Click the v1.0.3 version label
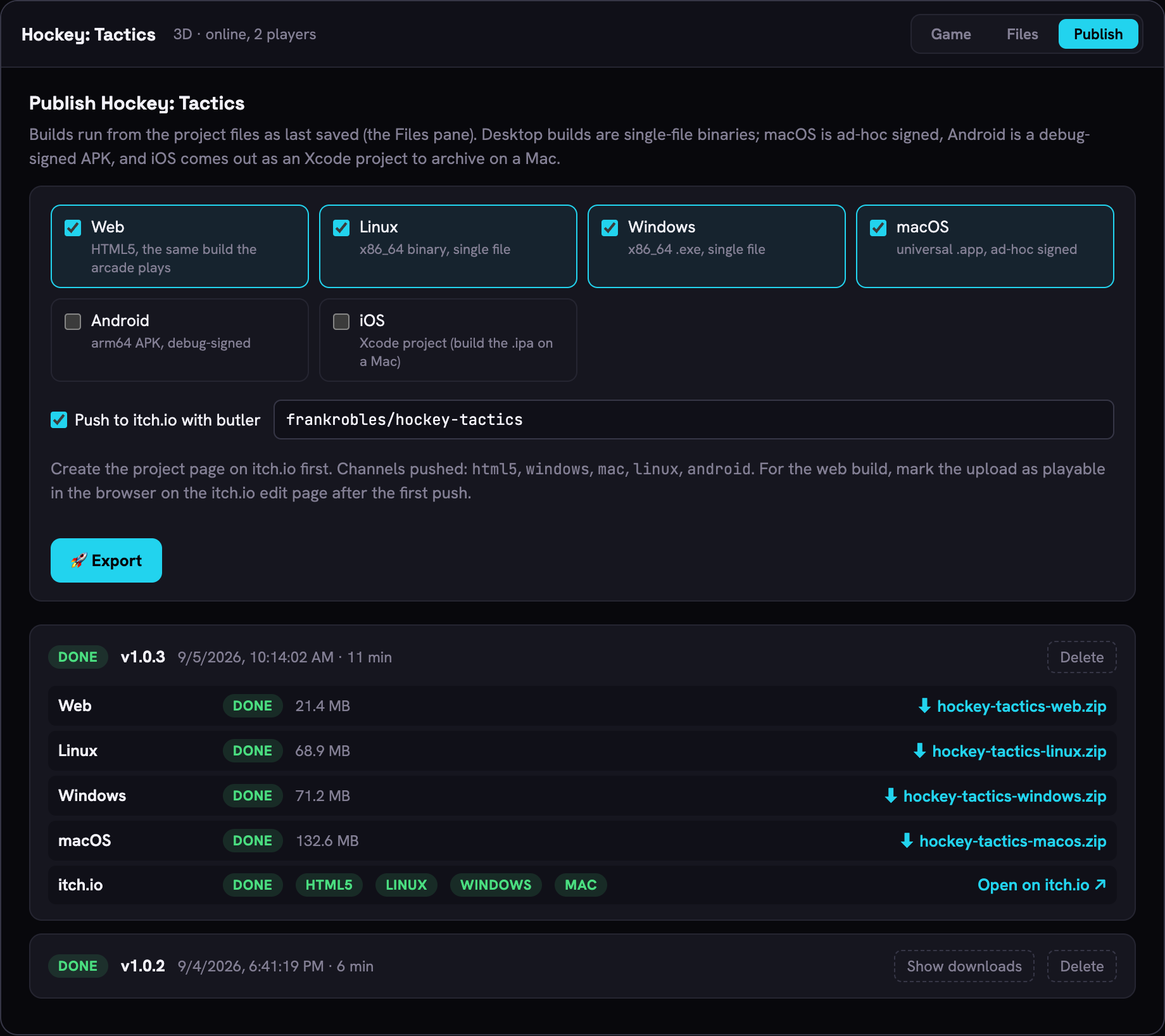 tap(142, 657)
